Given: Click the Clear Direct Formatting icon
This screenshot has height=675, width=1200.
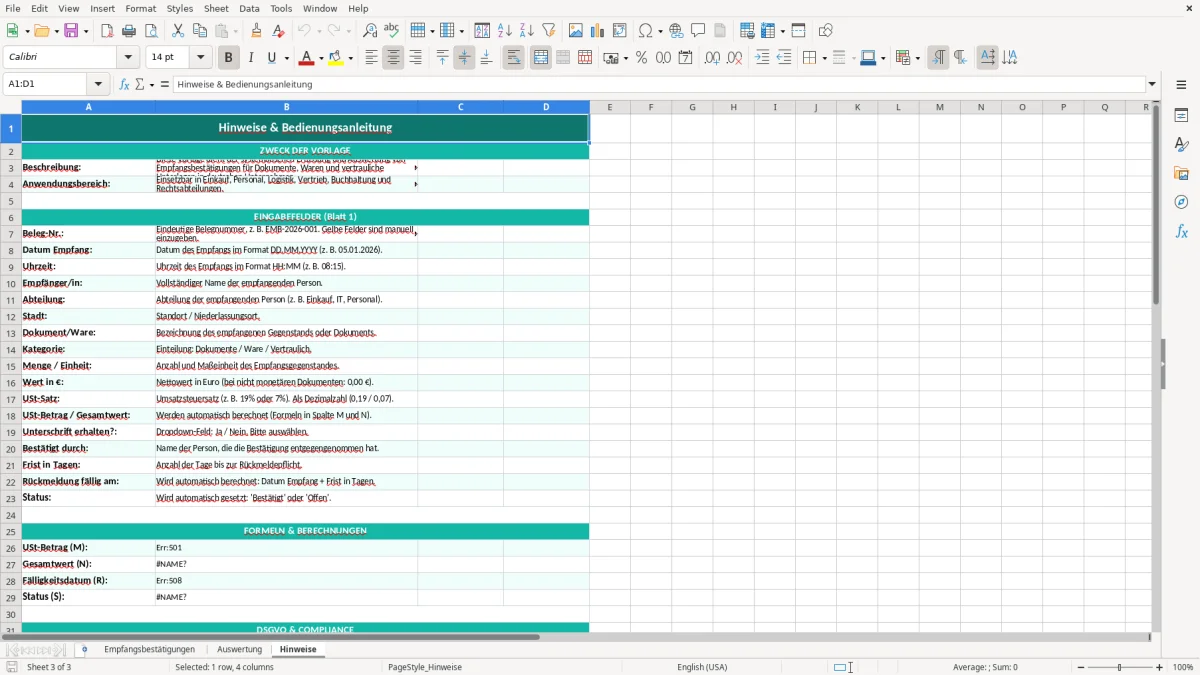Looking at the screenshot, I should [x=279, y=31].
